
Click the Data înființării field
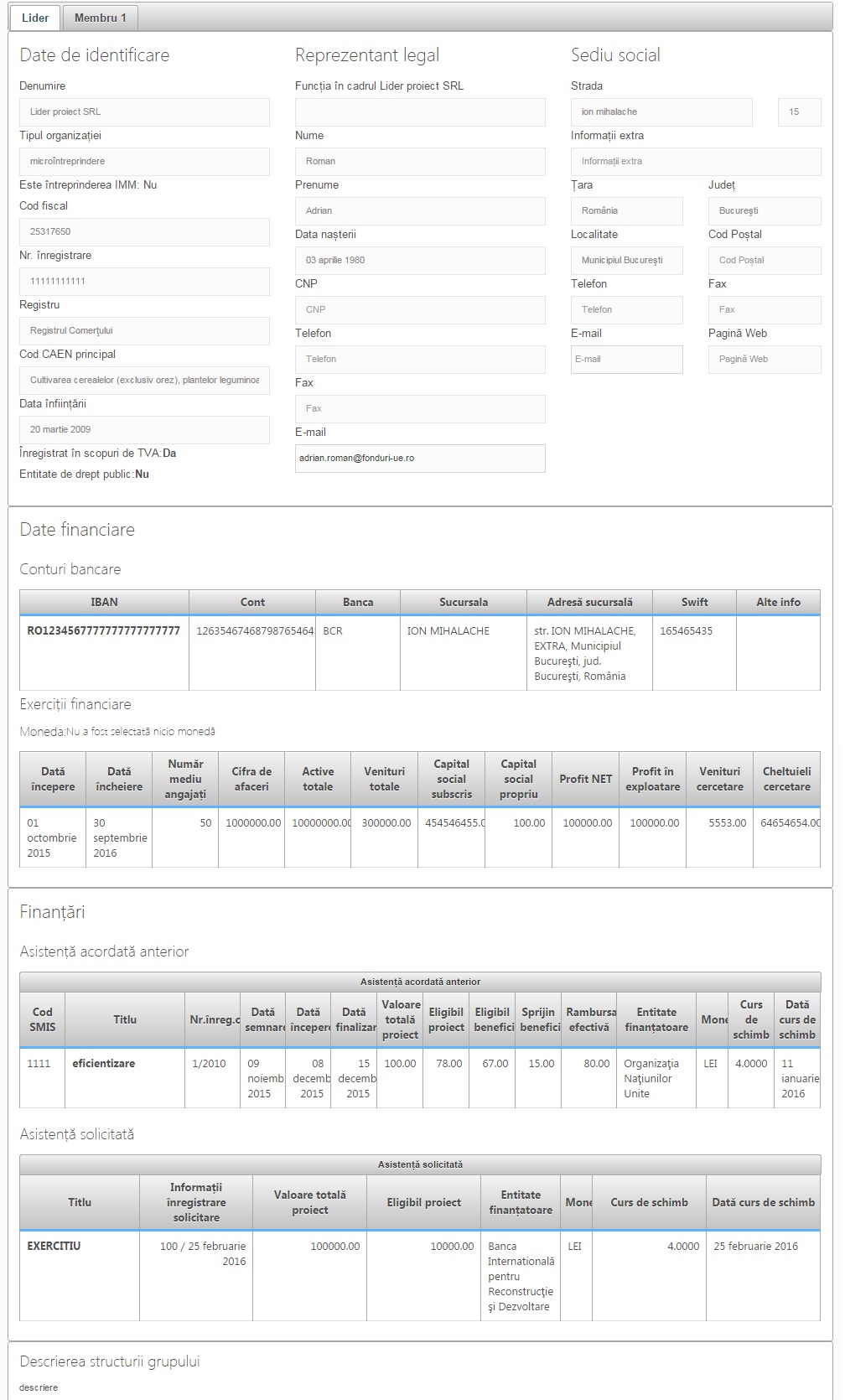click(x=144, y=430)
